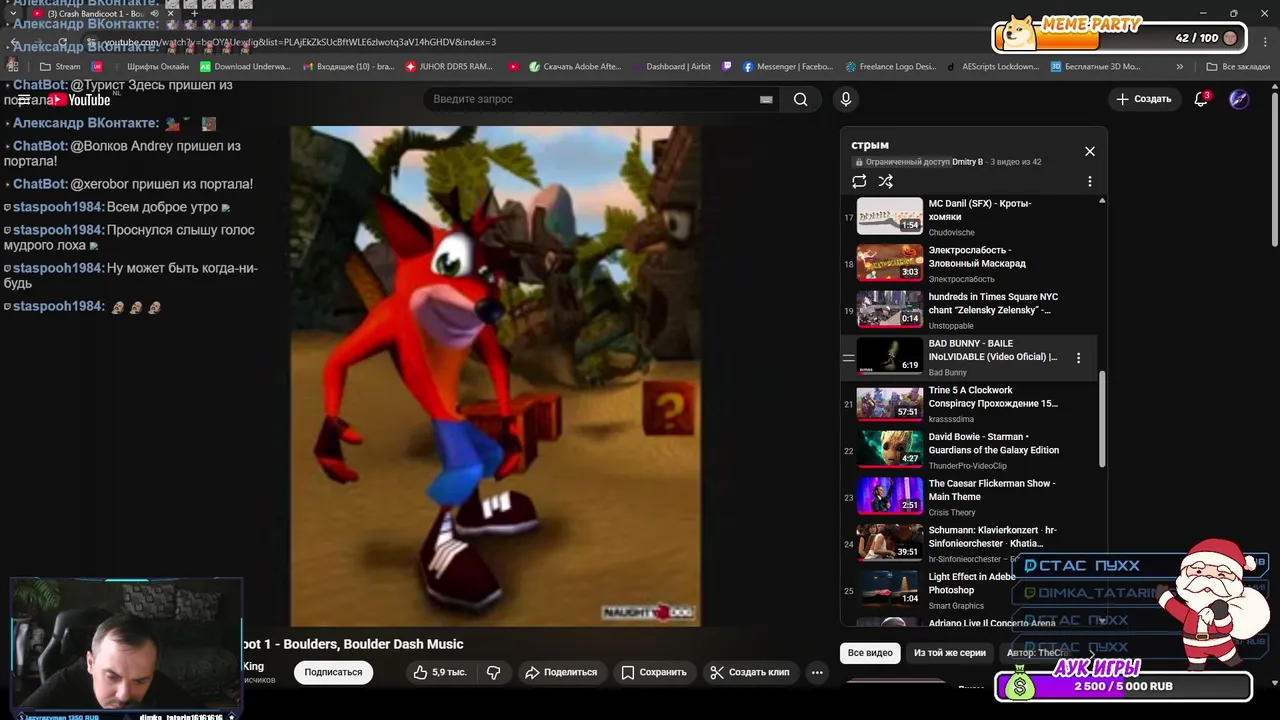Open the on-screen keyboard in search box

(x=766, y=99)
